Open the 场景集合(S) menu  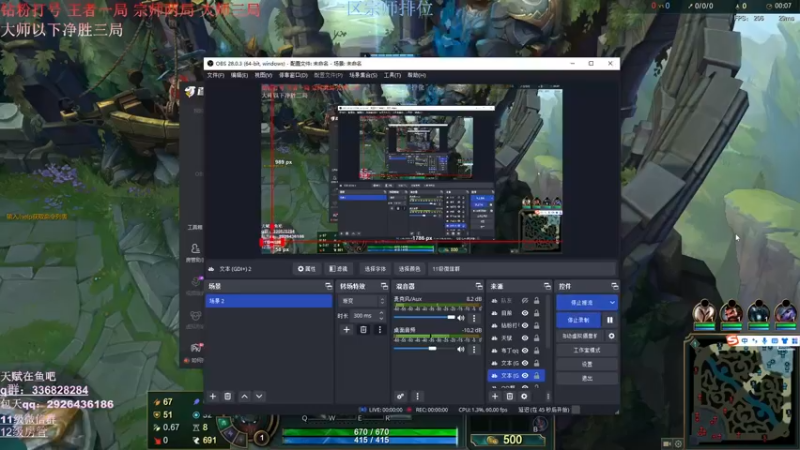point(363,75)
